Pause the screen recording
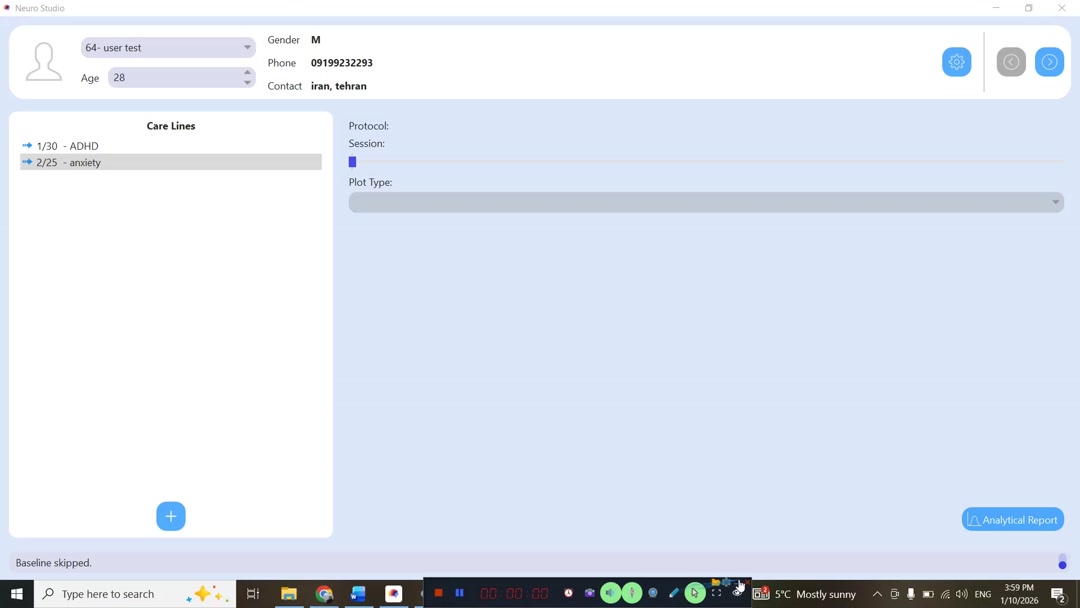The height and width of the screenshot is (608, 1080). click(x=459, y=593)
